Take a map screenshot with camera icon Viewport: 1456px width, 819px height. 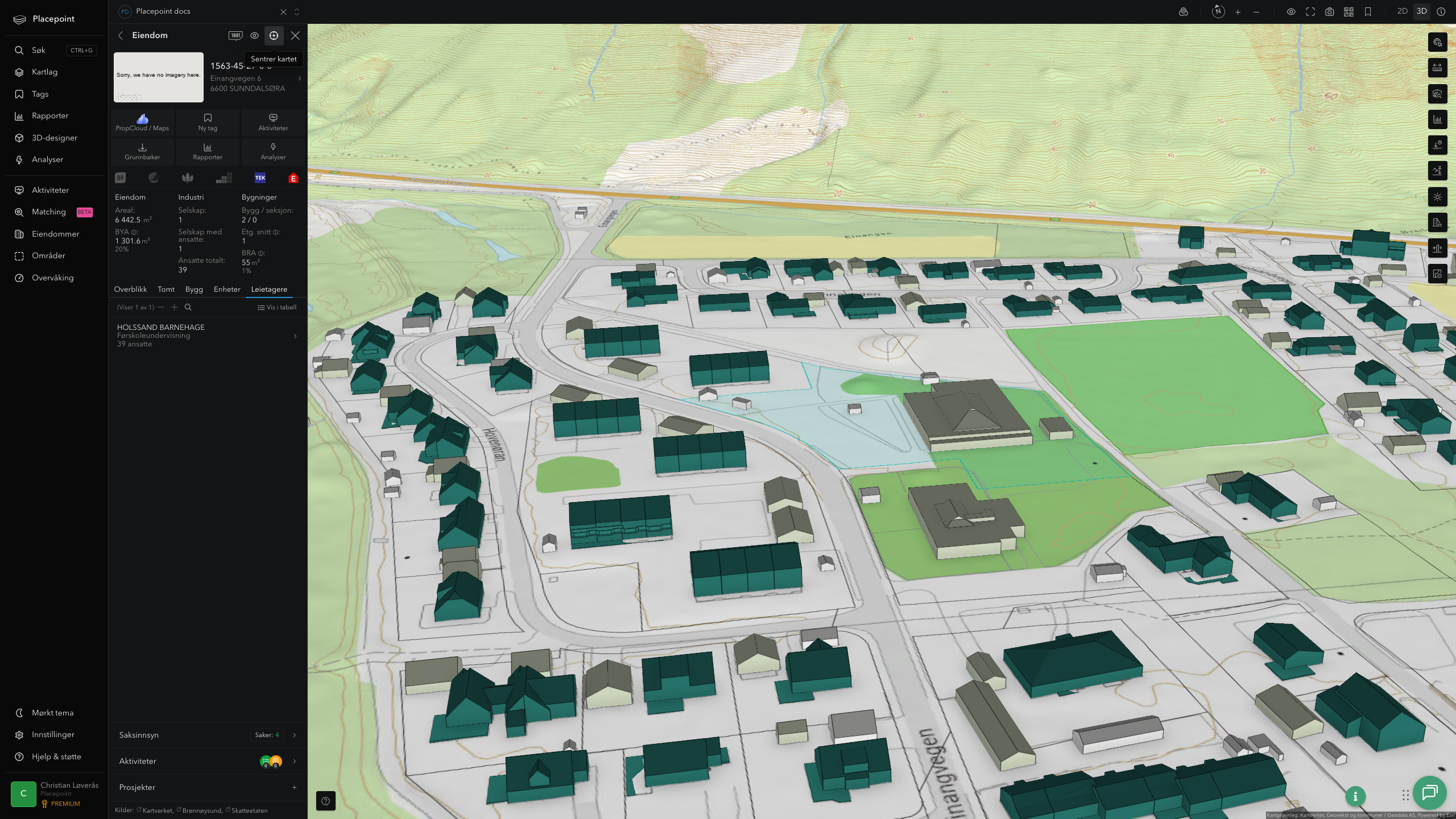(1330, 12)
